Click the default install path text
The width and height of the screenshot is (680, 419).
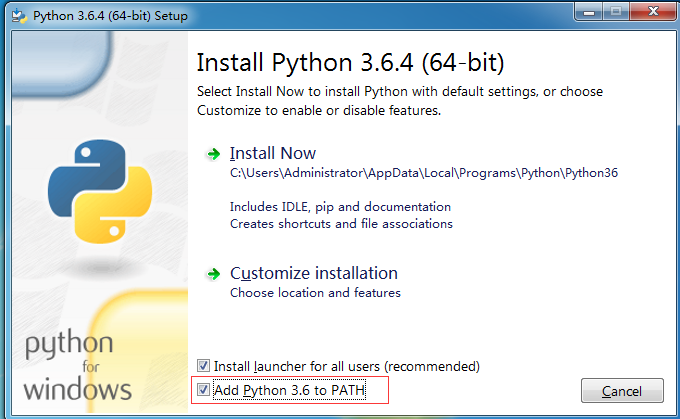(424, 173)
